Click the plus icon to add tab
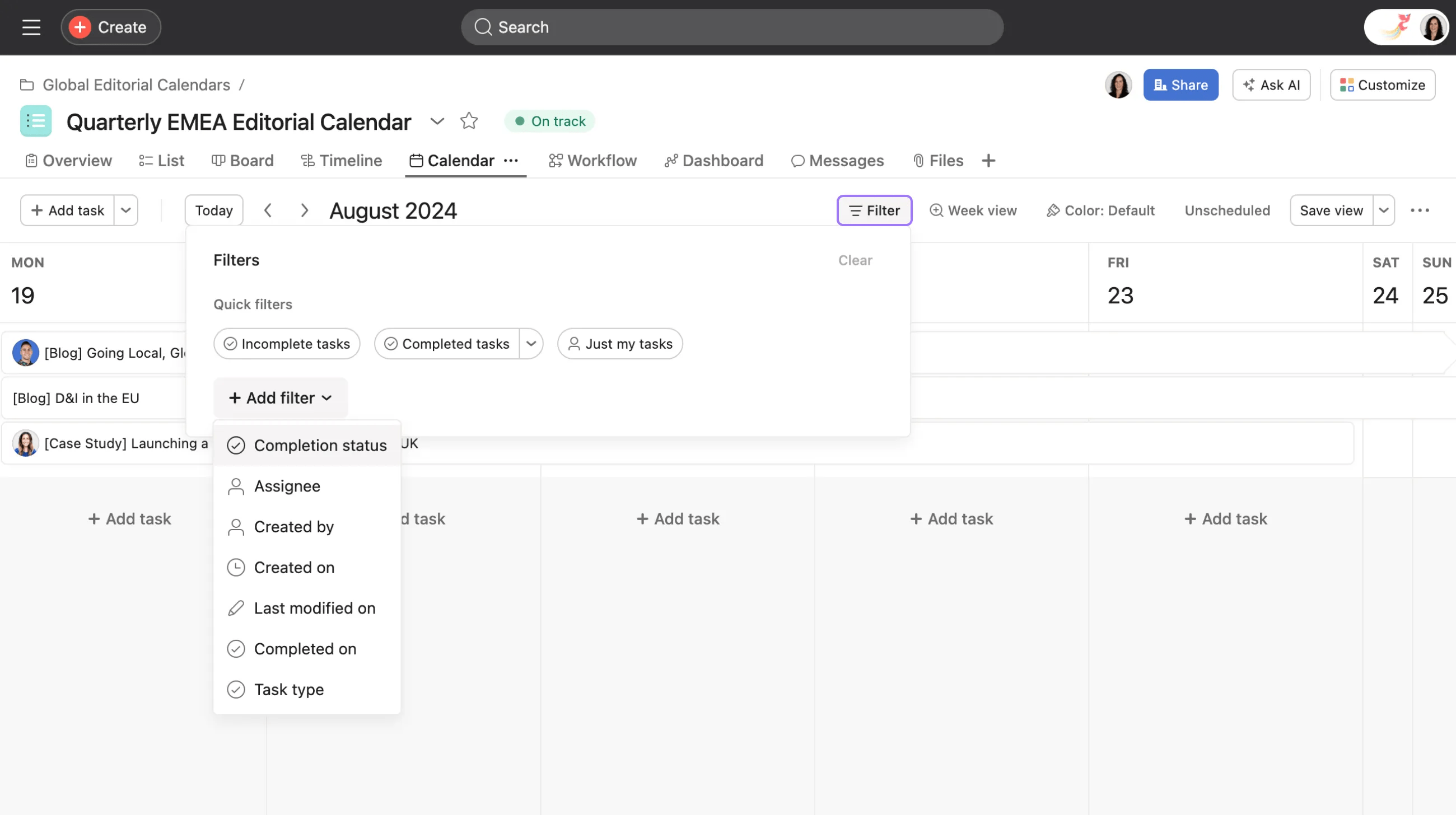Image resolution: width=1456 pixels, height=815 pixels. coord(988,161)
